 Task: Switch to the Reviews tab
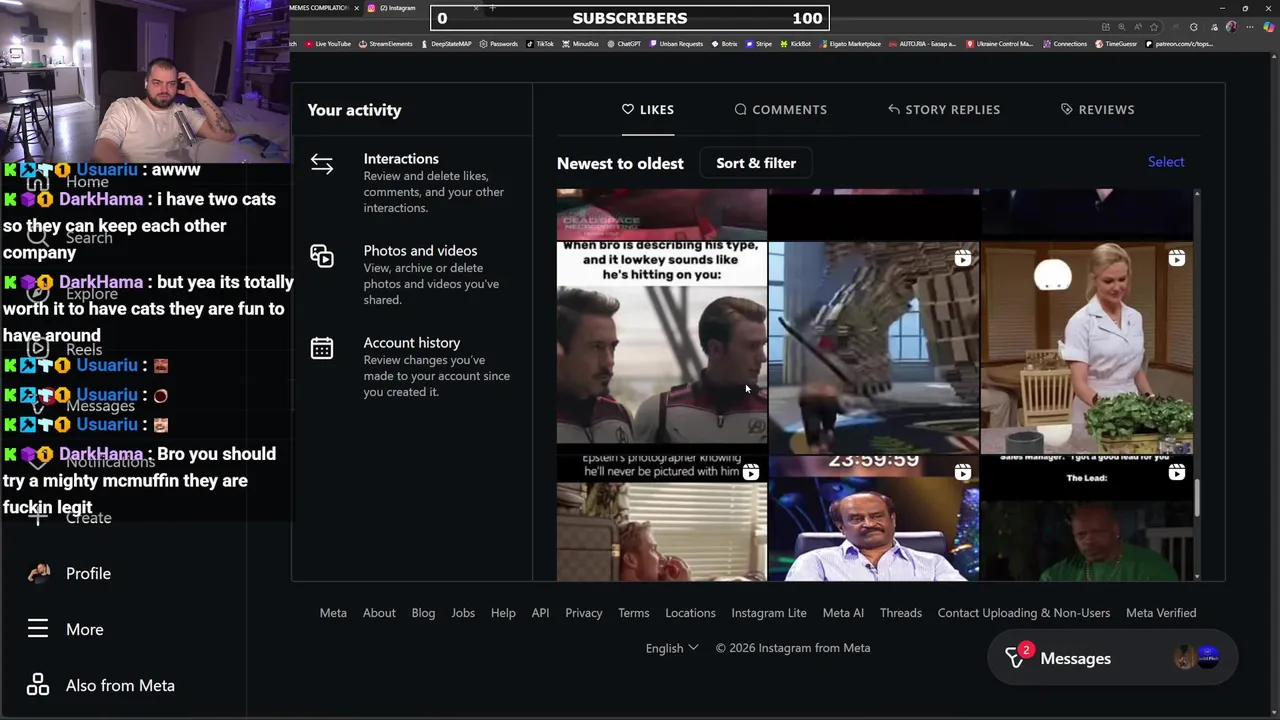click(x=1097, y=109)
